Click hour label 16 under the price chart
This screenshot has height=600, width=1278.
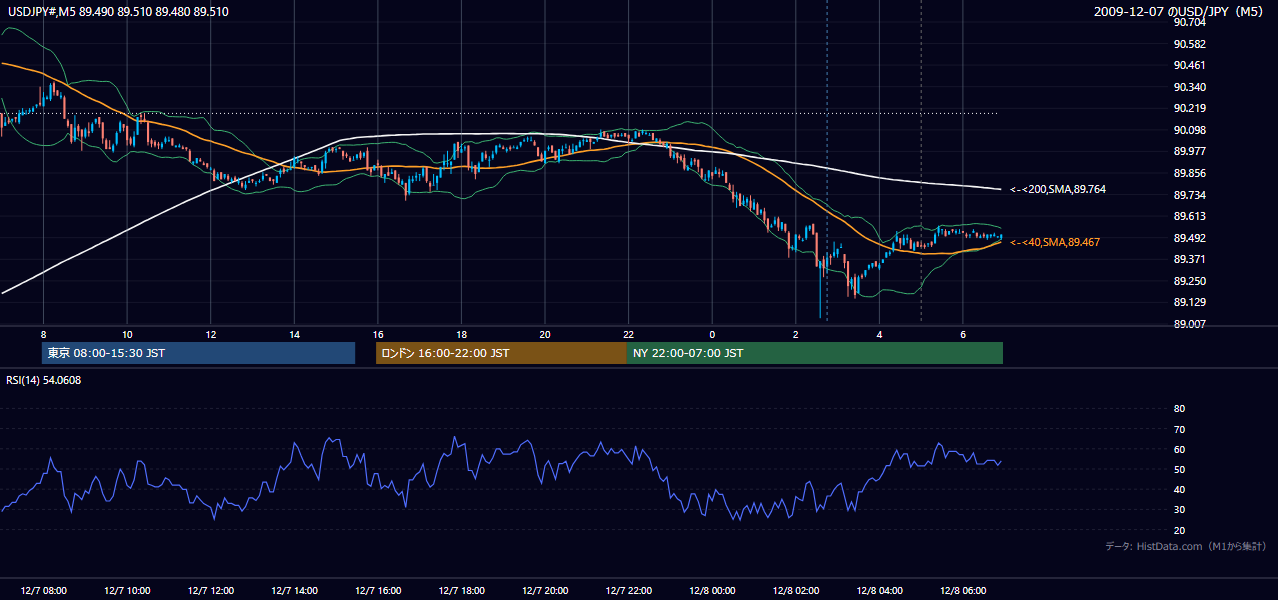click(x=377, y=334)
